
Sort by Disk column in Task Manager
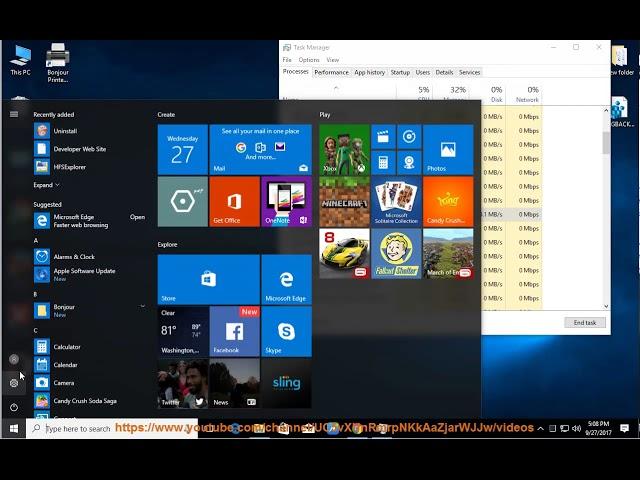[x=487, y=93]
